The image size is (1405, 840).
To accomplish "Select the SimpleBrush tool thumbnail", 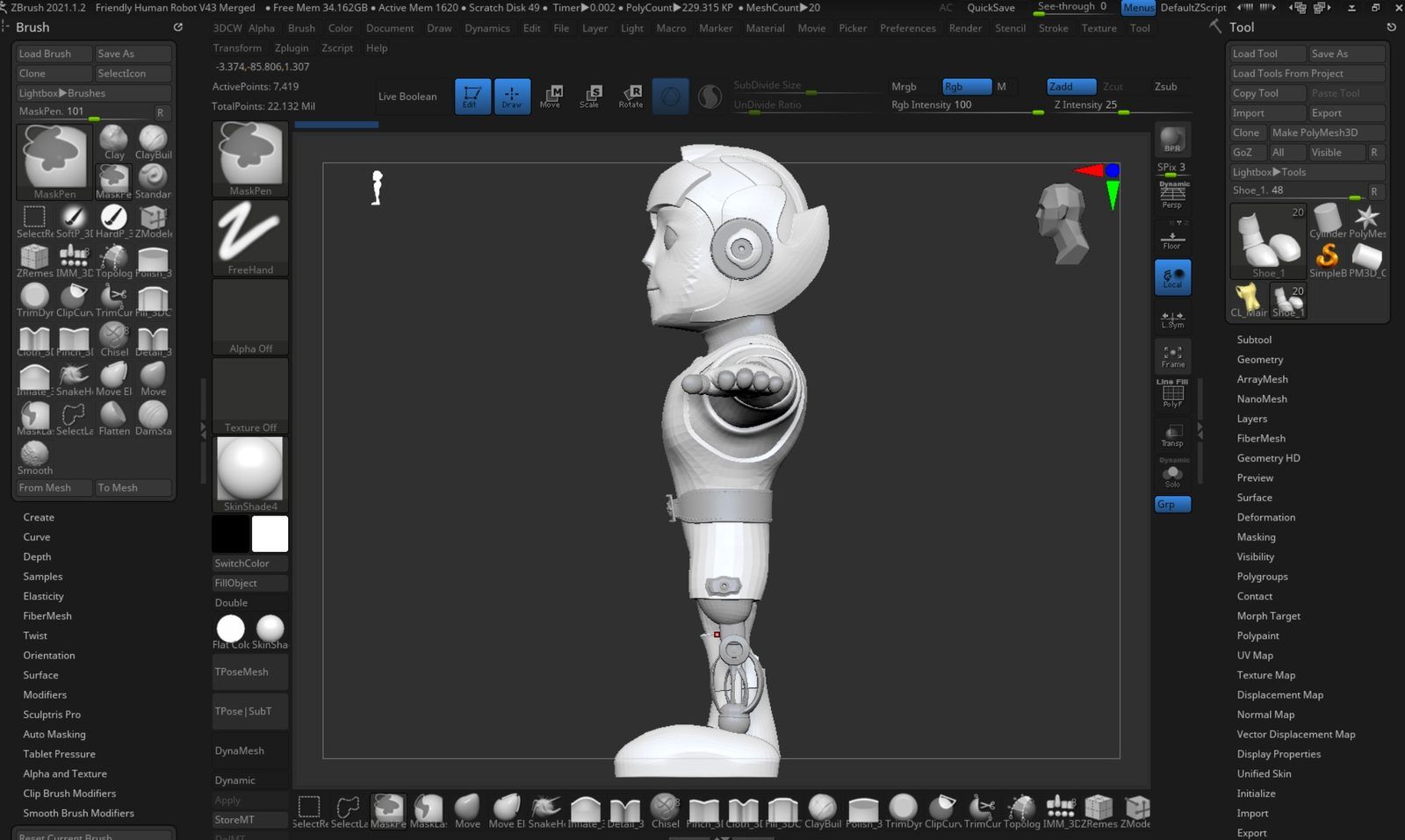I will pyautogui.click(x=1328, y=260).
